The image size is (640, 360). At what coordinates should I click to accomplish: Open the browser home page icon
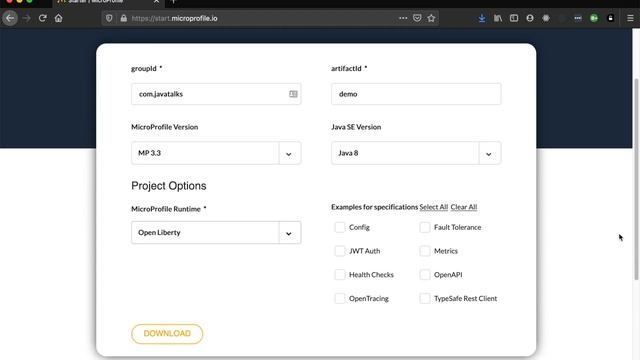tap(58, 18)
